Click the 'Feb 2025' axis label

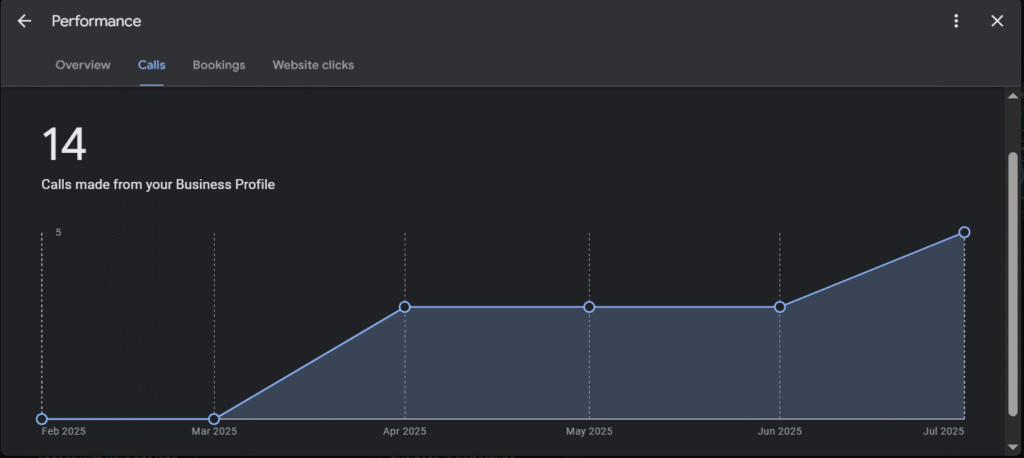(63, 432)
